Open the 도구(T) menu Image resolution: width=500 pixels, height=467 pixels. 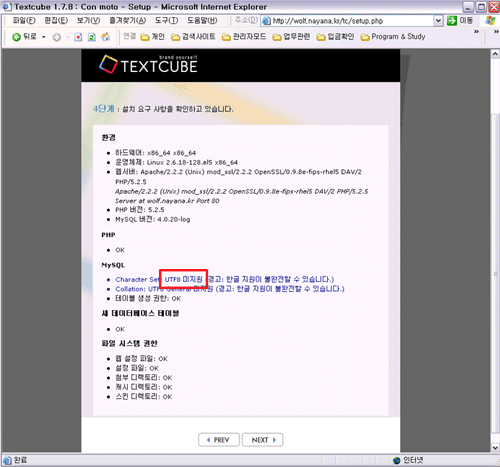tap(166, 21)
